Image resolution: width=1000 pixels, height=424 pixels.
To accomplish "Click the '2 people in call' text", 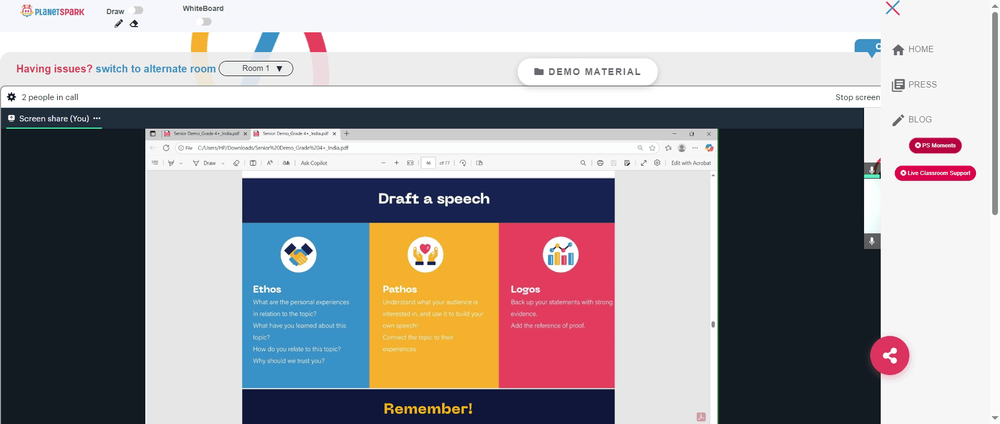I will pyautogui.click(x=50, y=98).
